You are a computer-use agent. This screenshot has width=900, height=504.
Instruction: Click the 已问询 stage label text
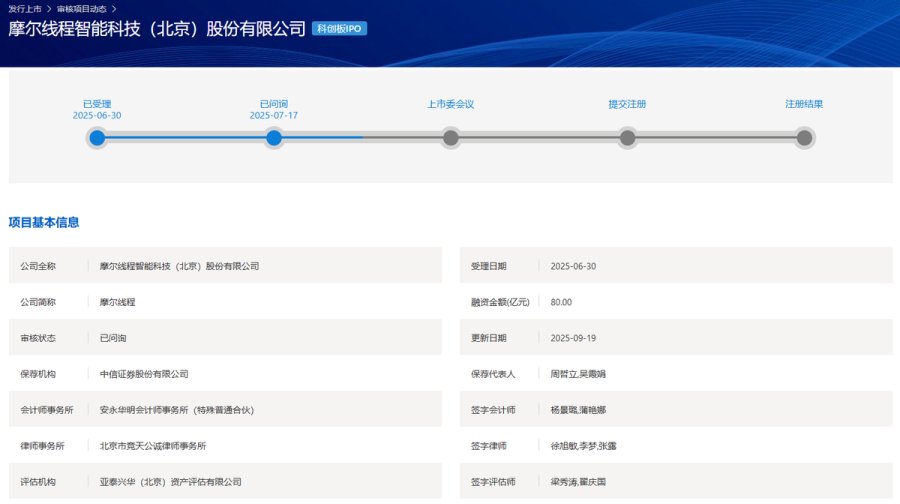(x=274, y=104)
